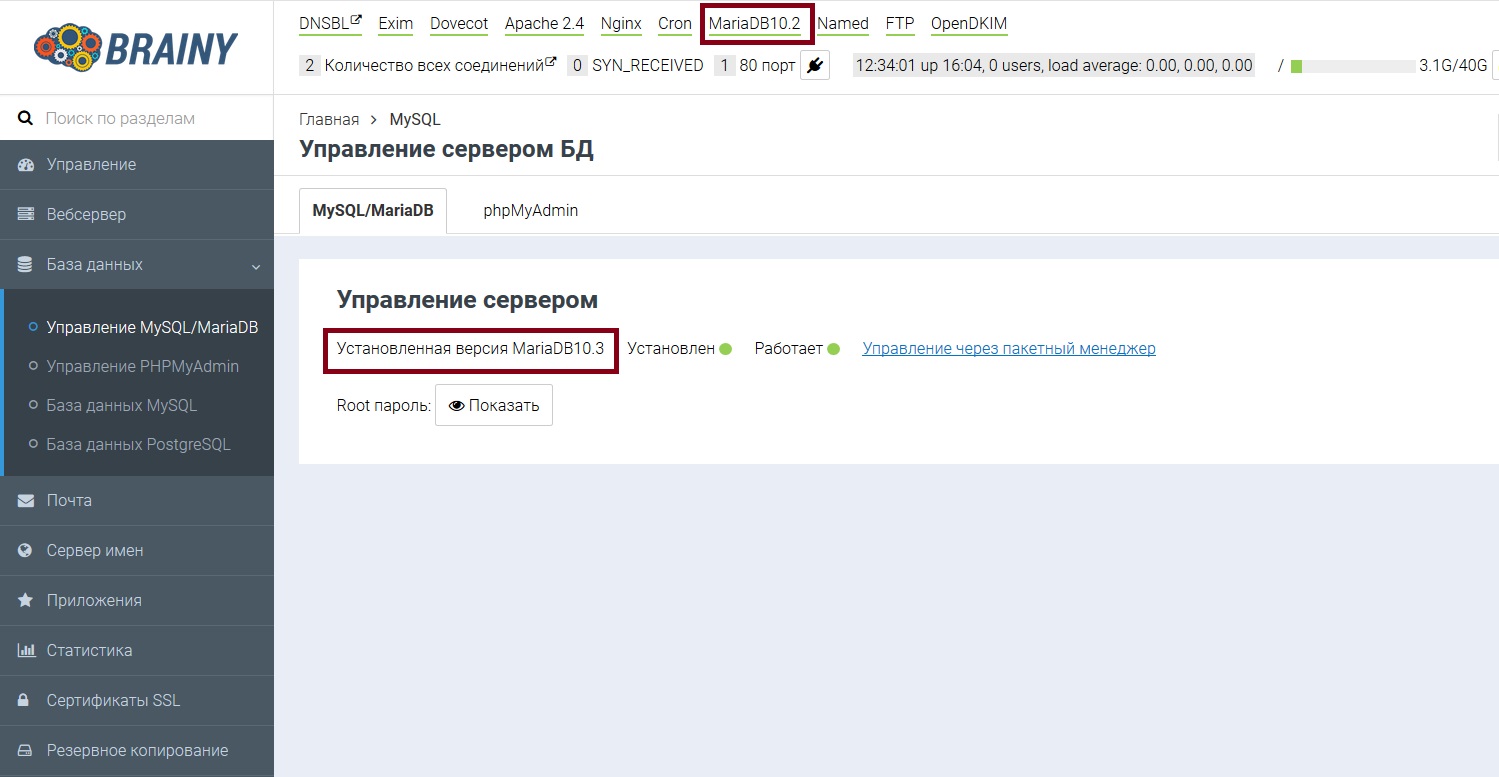1499x777 pixels.
Task: Click the MariaDB10.2 service link
Action: tap(754, 24)
